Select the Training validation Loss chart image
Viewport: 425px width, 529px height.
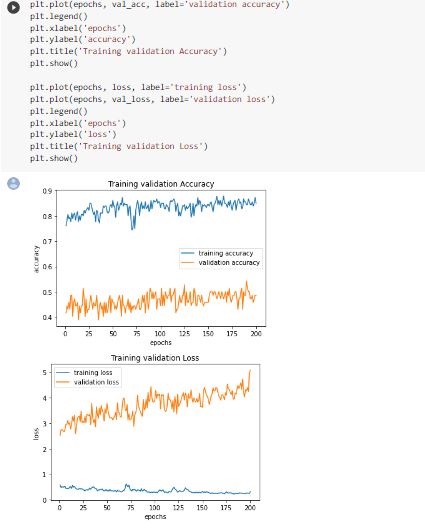[147, 437]
